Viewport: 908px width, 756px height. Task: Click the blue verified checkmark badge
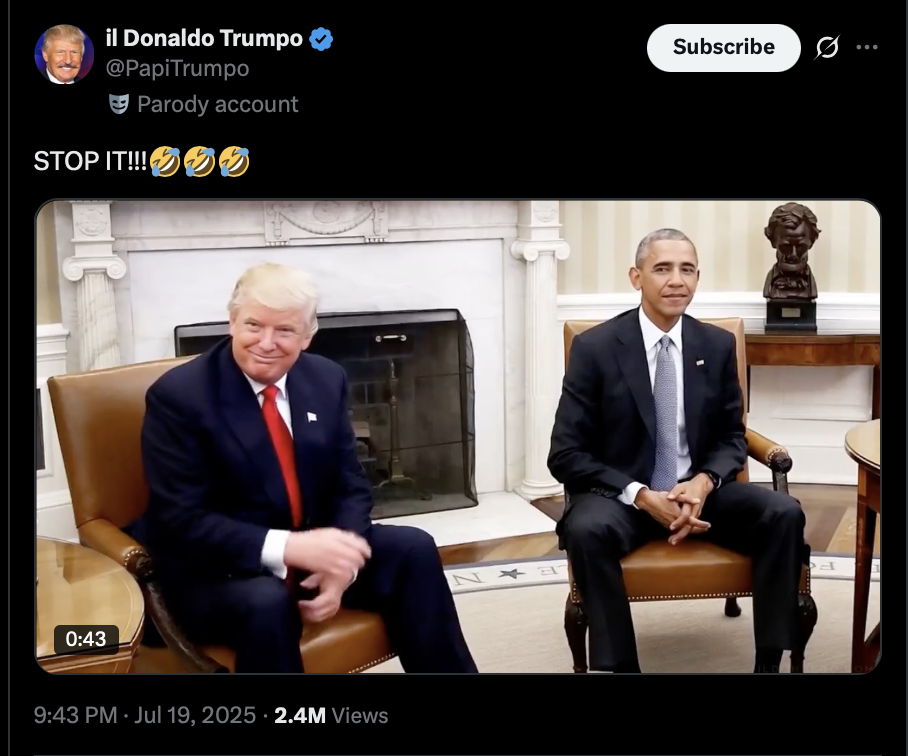(321, 39)
